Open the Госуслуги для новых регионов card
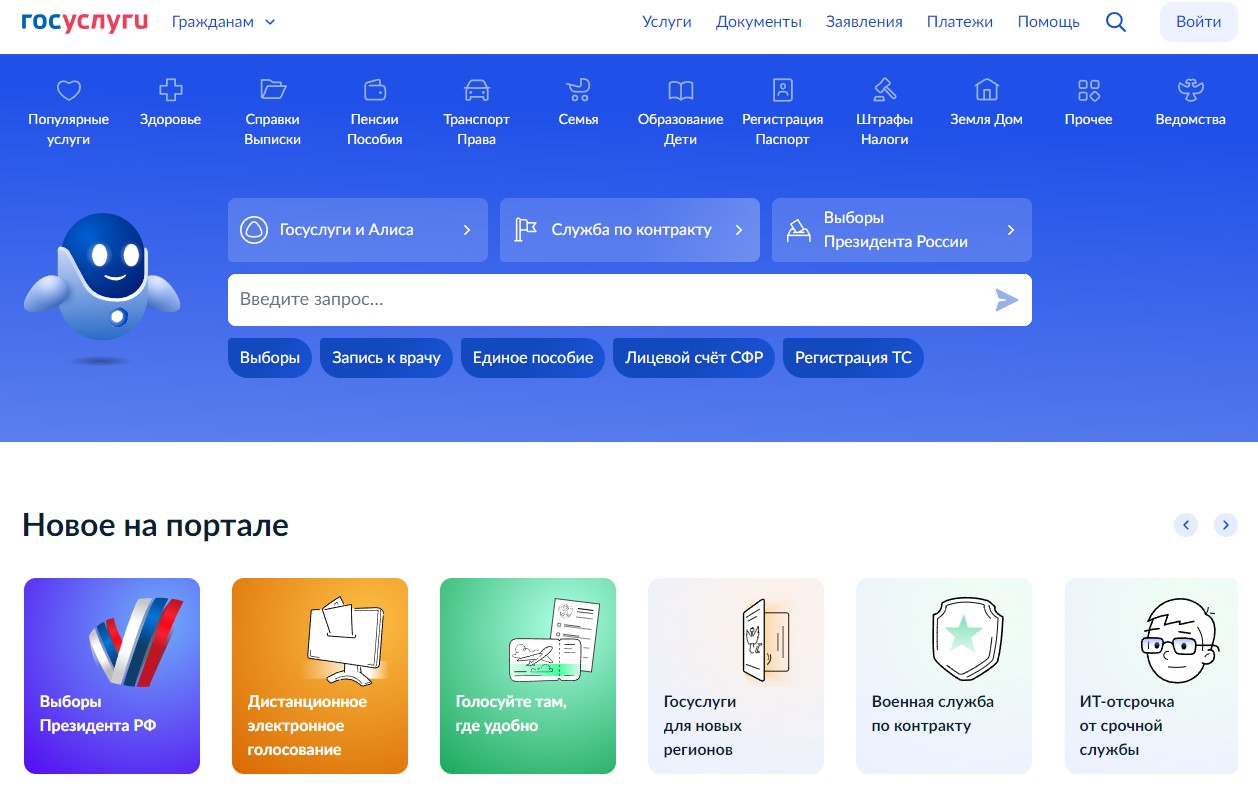The height and width of the screenshot is (798, 1258). pyautogui.click(x=736, y=676)
